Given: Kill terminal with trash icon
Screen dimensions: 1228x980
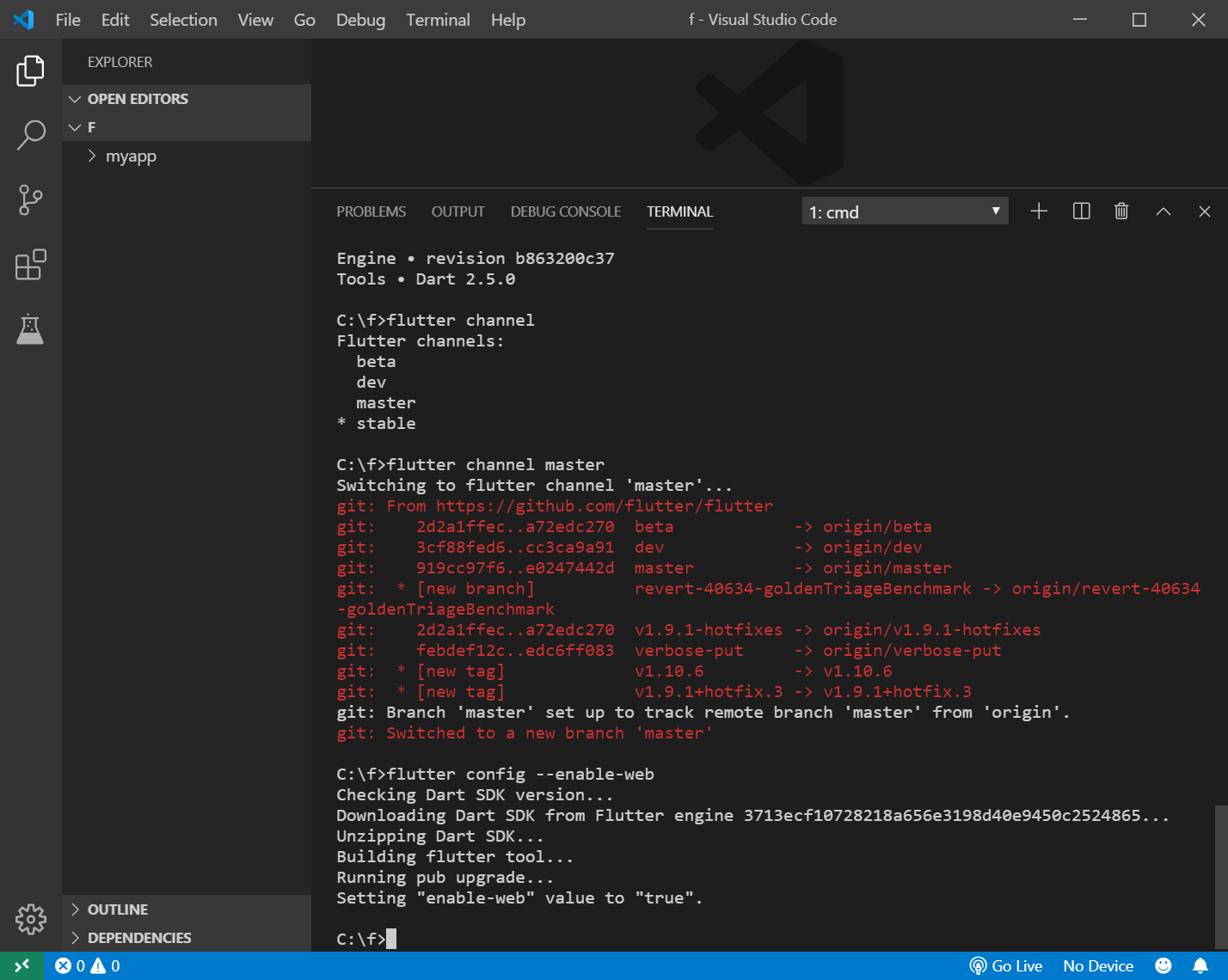Looking at the screenshot, I should point(1121,211).
